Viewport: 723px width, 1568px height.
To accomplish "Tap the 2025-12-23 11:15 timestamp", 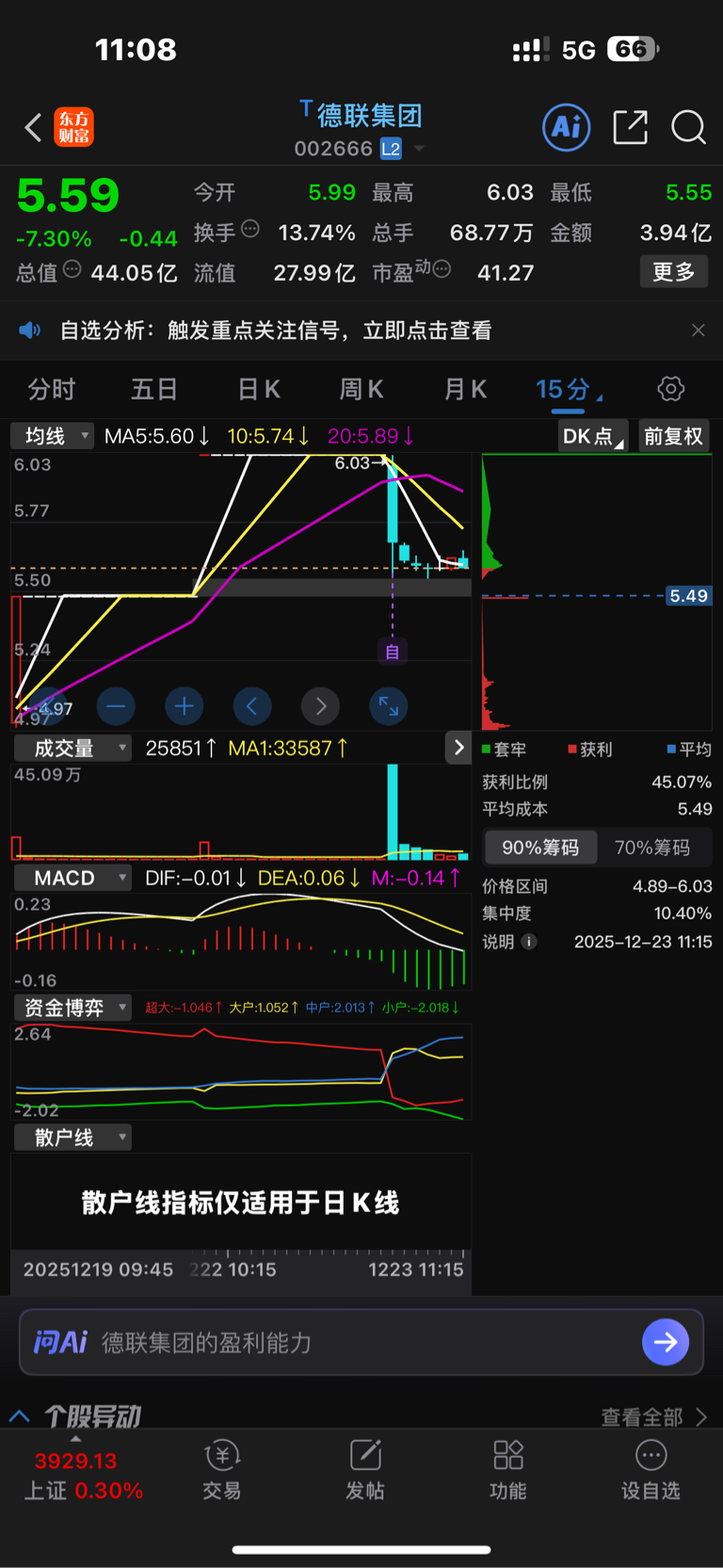I will pos(643,942).
